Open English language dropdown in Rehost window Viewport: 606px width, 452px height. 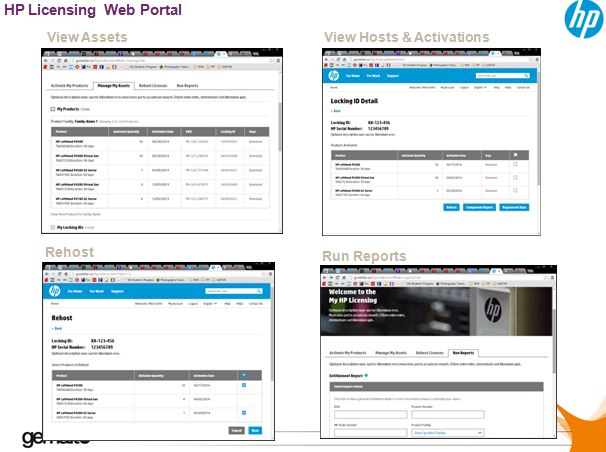point(210,304)
